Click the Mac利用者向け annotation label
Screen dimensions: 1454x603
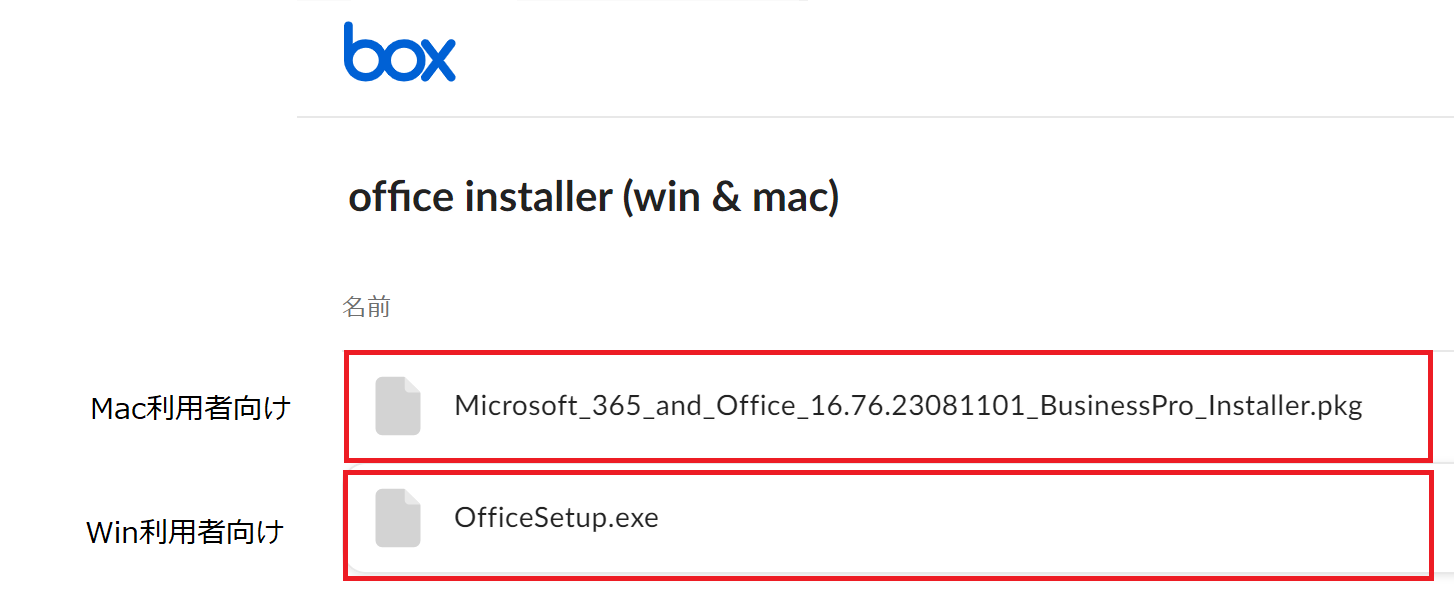coord(190,408)
